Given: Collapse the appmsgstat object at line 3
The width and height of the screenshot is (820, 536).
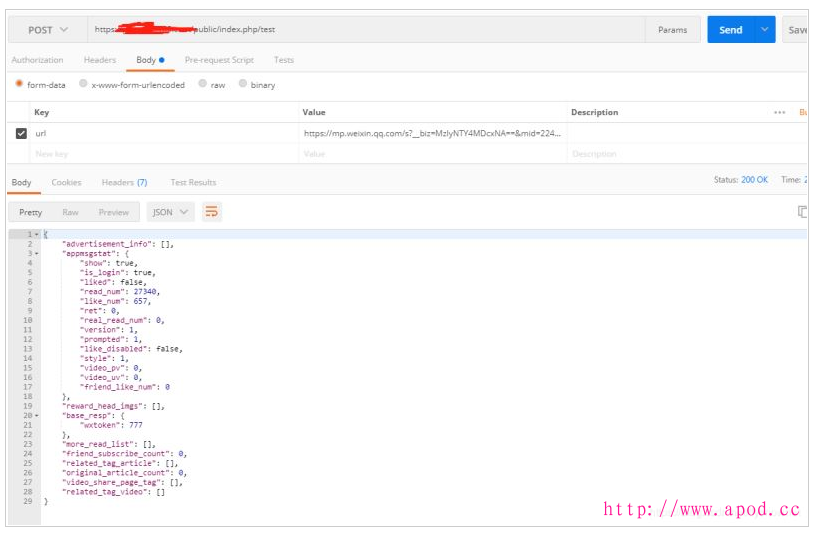Looking at the screenshot, I should click(x=37, y=254).
